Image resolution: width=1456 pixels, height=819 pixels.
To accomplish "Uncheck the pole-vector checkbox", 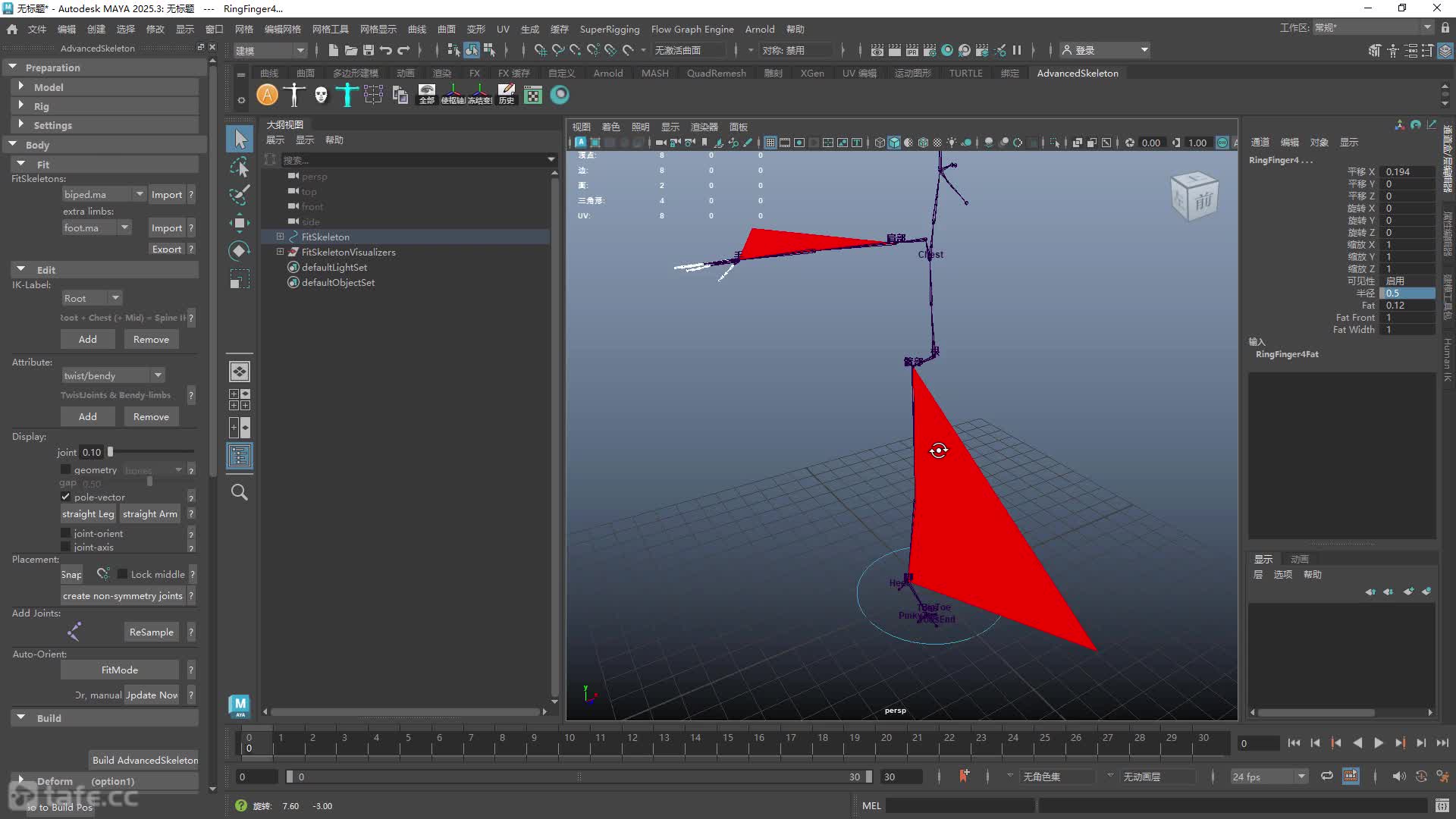I will (66, 497).
